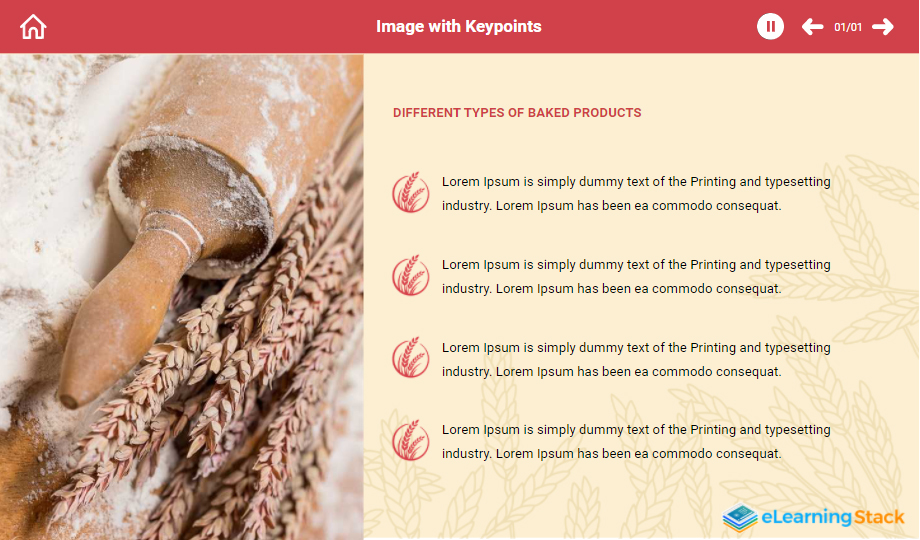Image resolution: width=920 pixels, height=540 pixels.
Task: Select the second wheat keypoint icon
Action: pyautogui.click(x=411, y=275)
